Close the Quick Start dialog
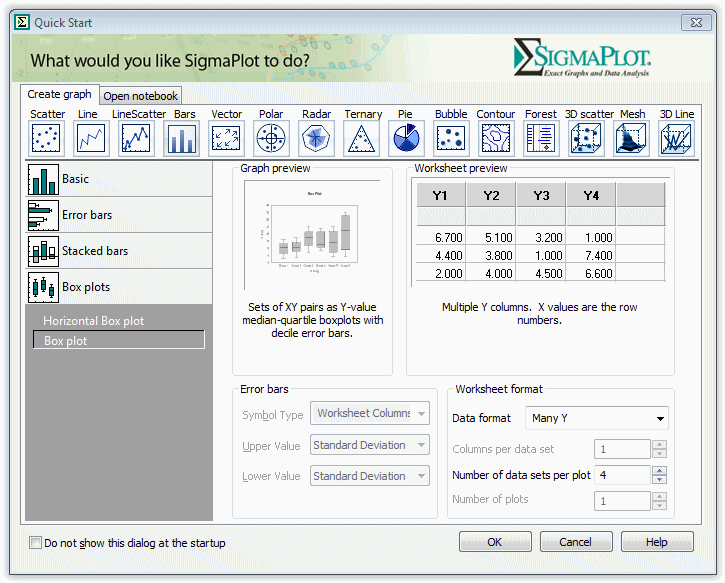This screenshot has height=583, width=725. pos(696,23)
